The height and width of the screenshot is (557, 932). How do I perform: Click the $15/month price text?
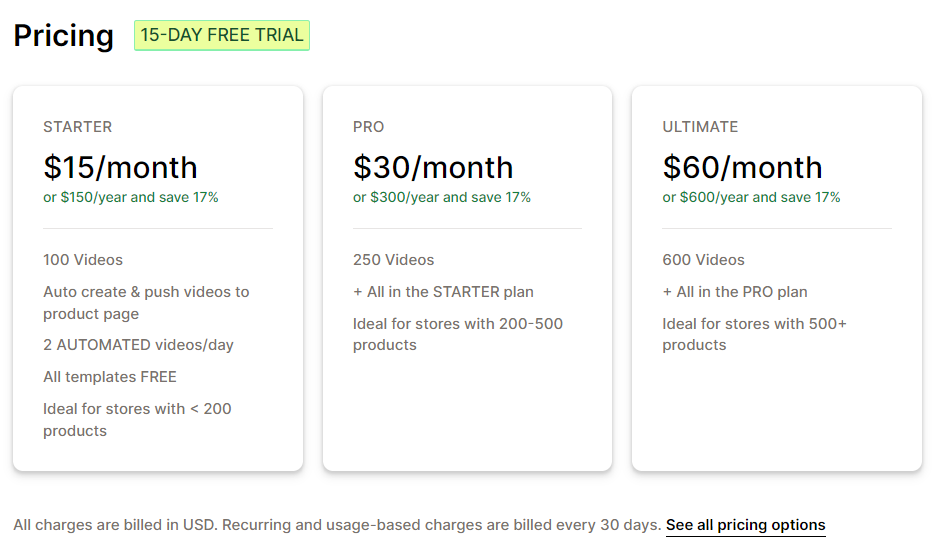point(120,167)
